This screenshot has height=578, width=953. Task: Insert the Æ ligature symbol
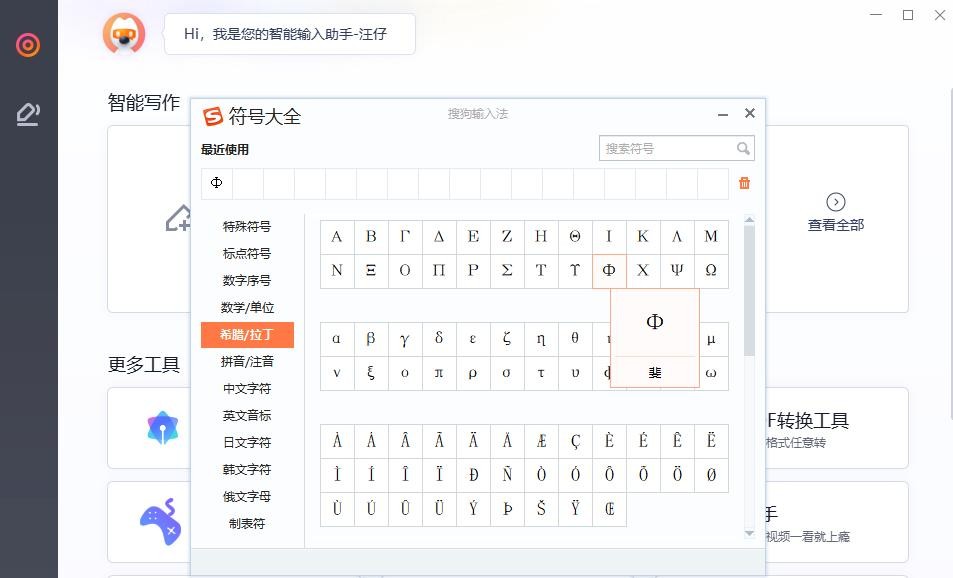click(x=541, y=441)
